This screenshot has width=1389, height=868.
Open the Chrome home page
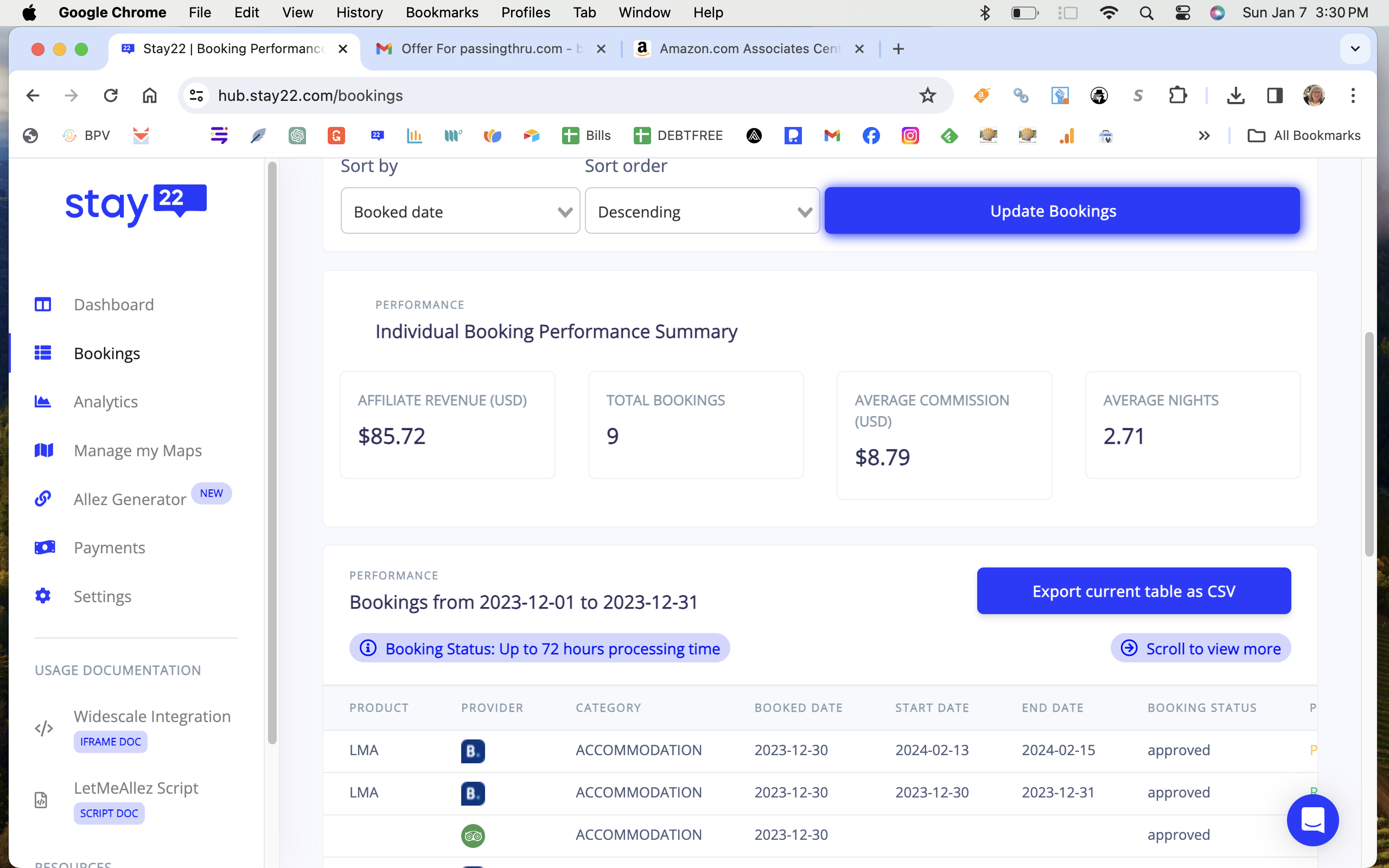(150, 95)
